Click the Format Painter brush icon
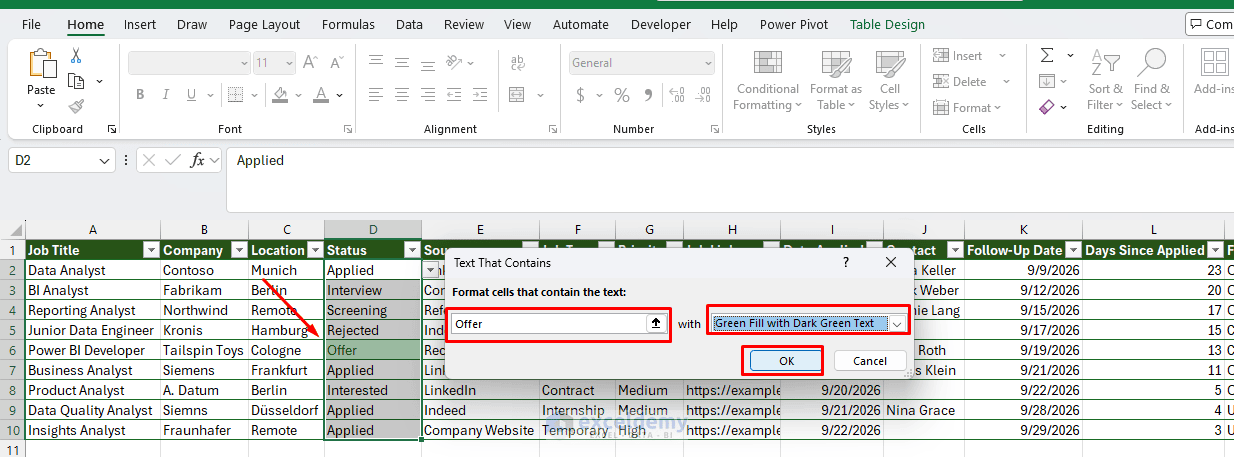Viewport: 1234px width, 457px height. click(76, 106)
